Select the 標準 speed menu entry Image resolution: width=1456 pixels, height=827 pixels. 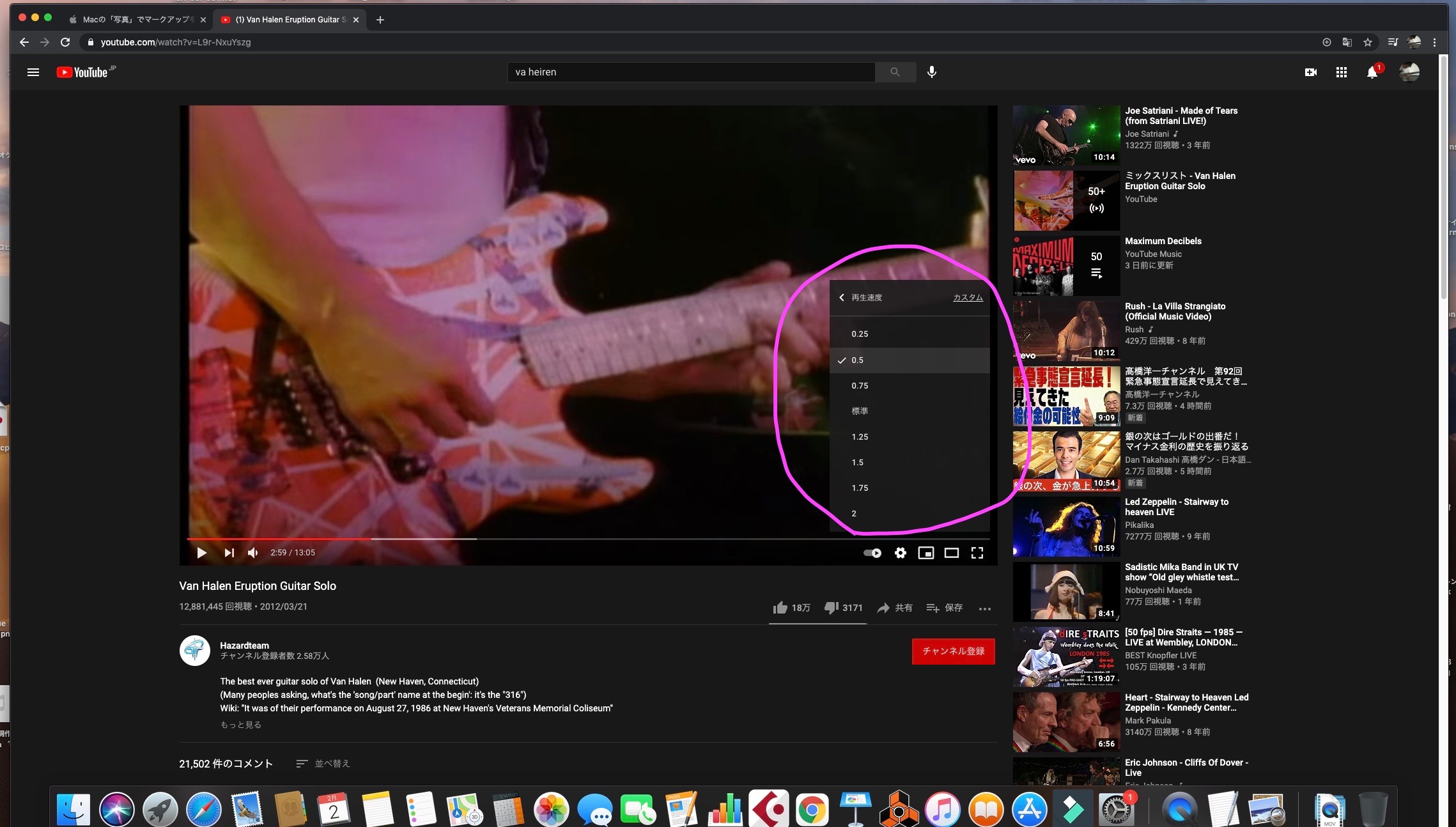click(859, 411)
